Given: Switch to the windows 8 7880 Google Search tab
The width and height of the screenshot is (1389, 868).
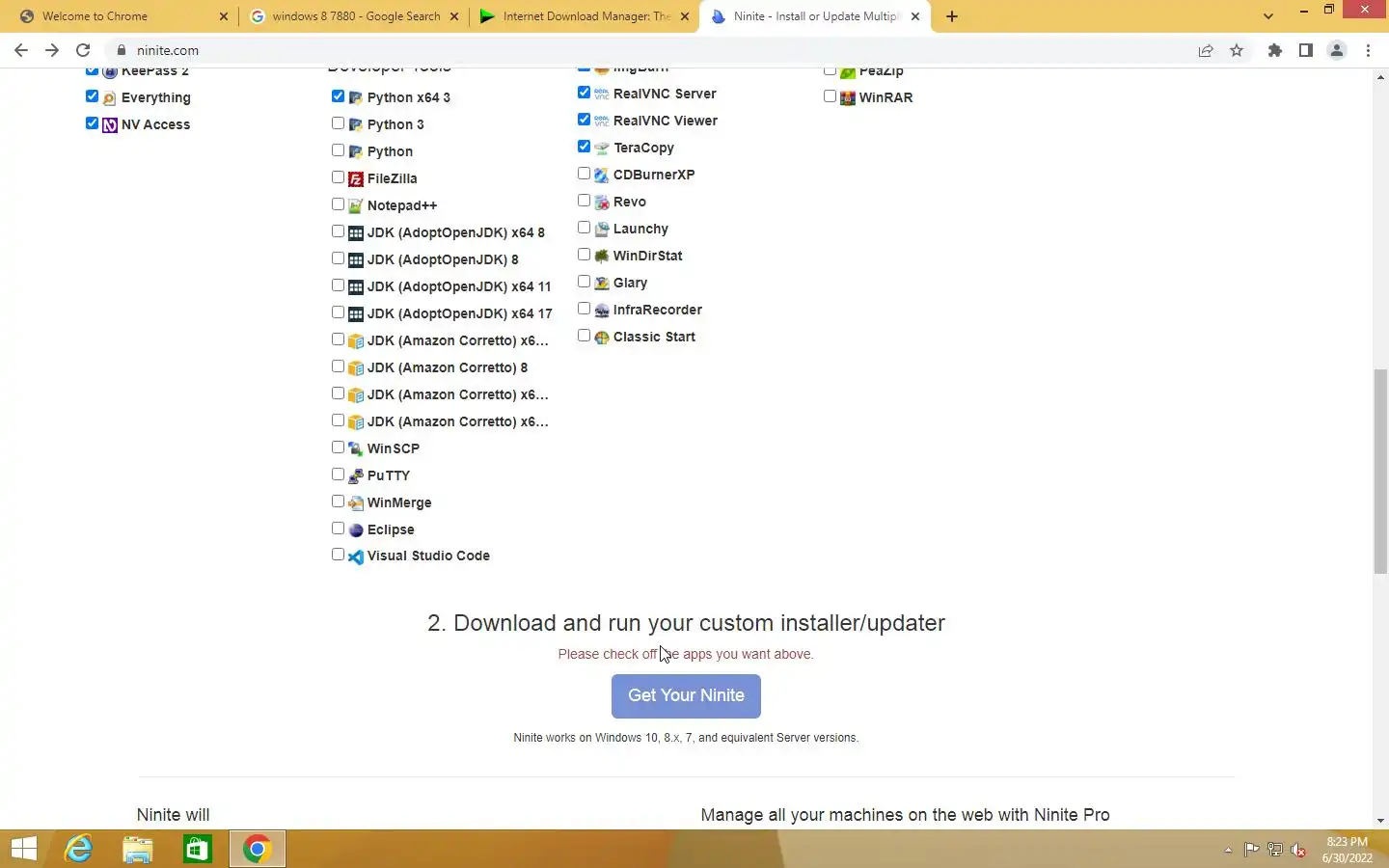Looking at the screenshot, I should tap(356, 16).
